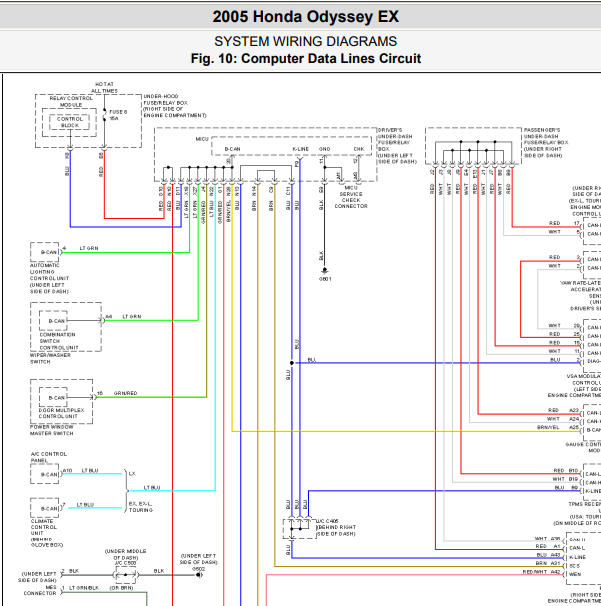Select the 'RELAY CONTROL MODULE' label
Viewport: 601px width, 606px height.
[x=71, y=102]
